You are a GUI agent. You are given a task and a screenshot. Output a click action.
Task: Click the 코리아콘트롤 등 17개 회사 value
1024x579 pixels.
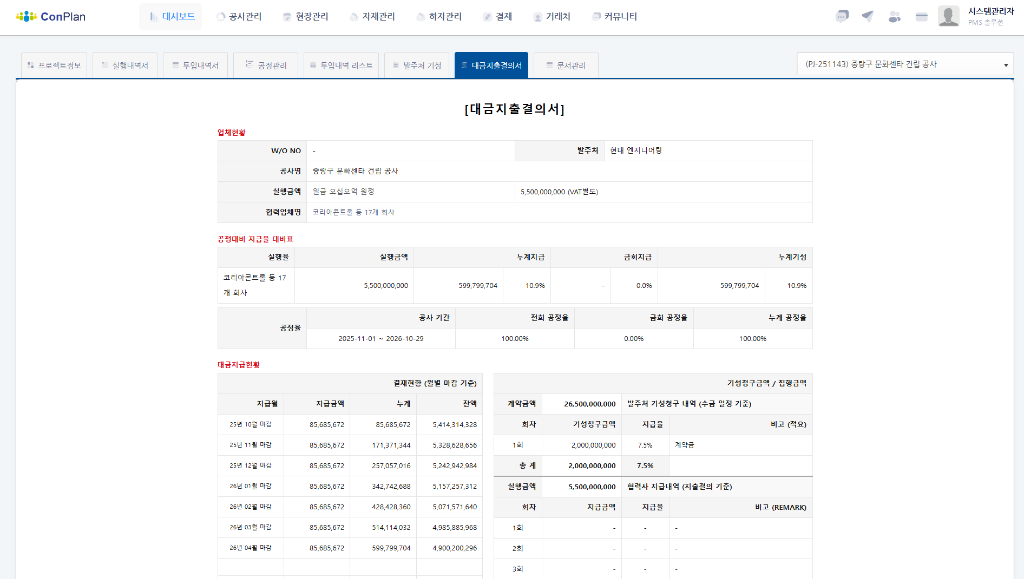[353, 212]
